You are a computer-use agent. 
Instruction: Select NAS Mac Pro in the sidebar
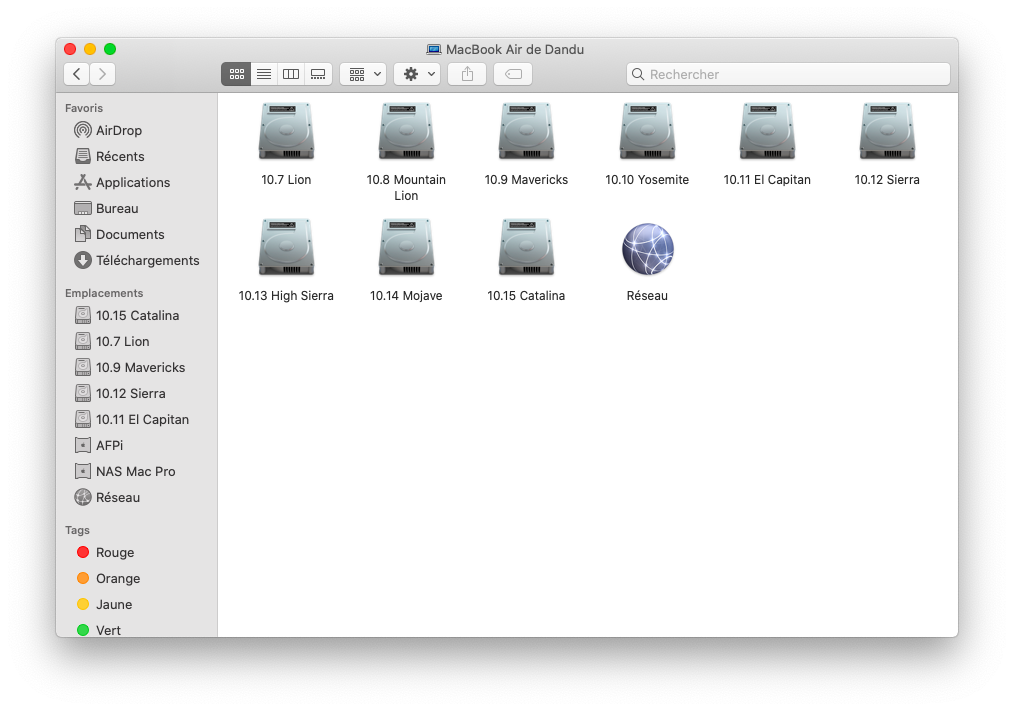click(x=124, y=472)
